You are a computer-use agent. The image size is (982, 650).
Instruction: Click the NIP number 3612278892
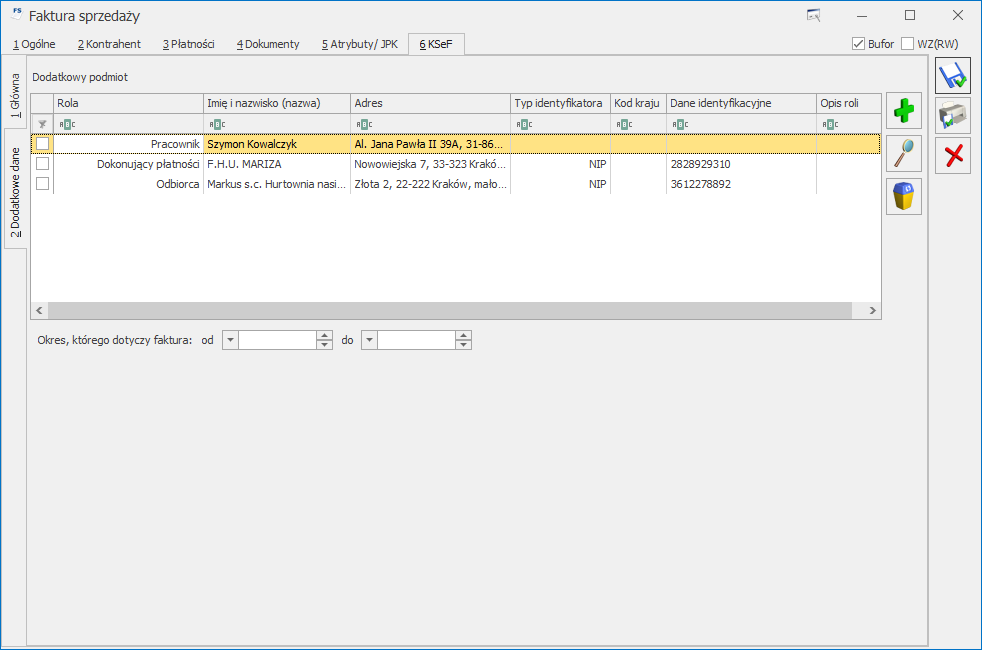[x=700, y=184]
